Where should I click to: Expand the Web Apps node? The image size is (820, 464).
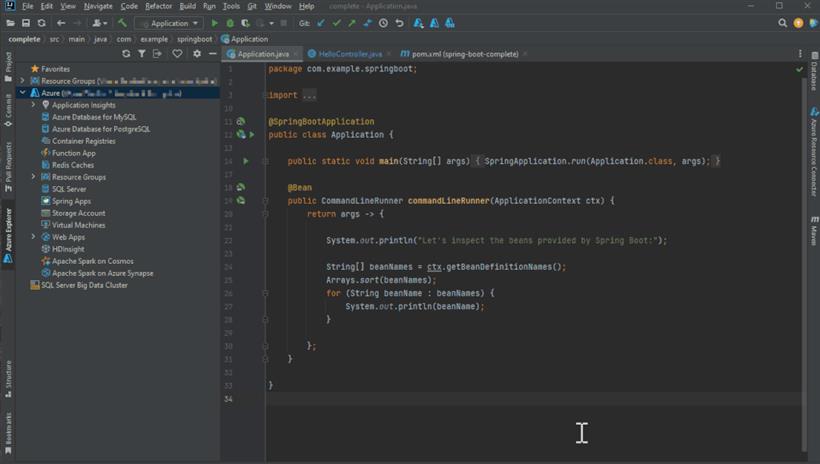pos(33,237)
